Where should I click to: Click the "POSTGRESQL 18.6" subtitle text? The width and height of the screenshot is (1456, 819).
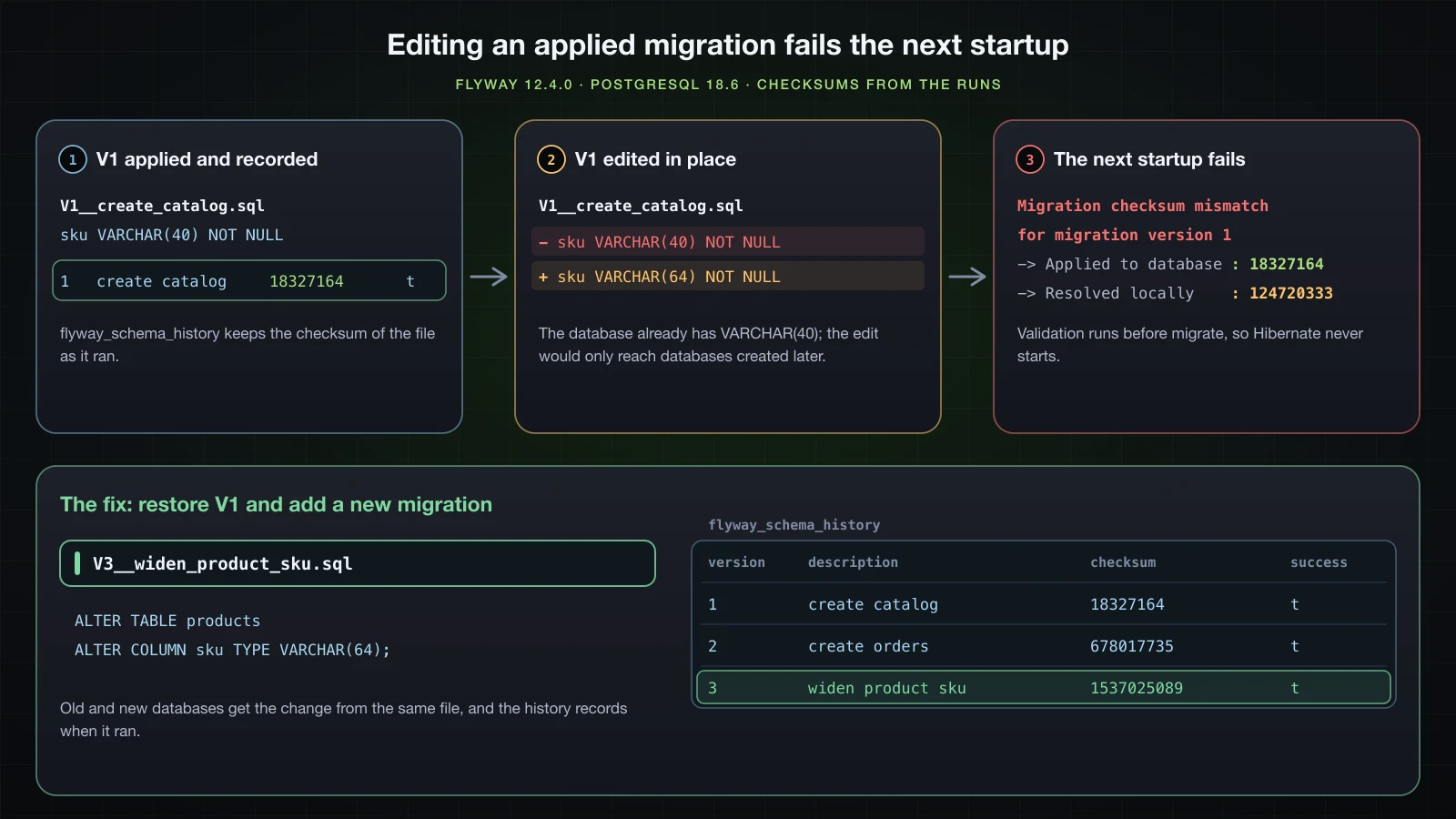coord(664,85)
